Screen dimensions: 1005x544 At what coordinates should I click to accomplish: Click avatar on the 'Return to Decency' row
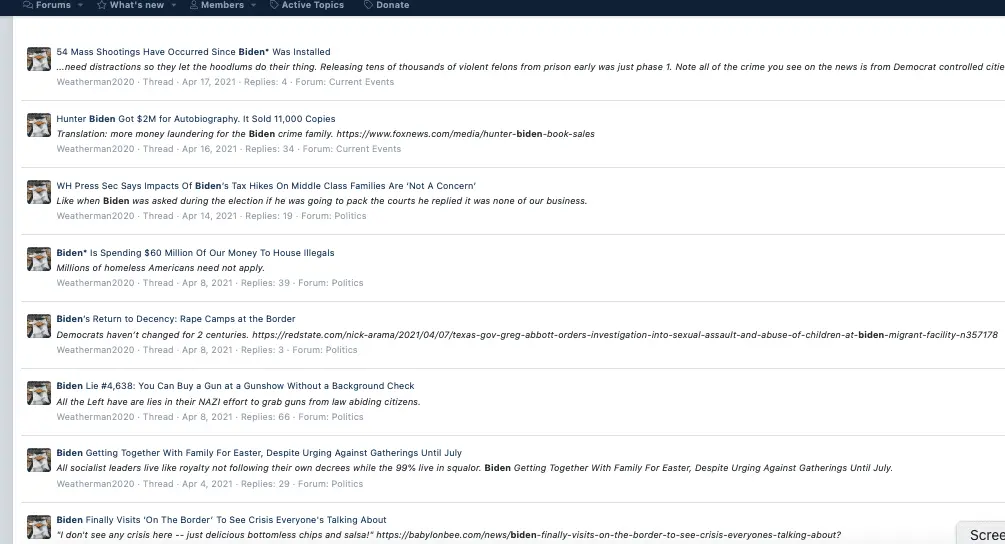pyautogui.click(x=38, y=326)
